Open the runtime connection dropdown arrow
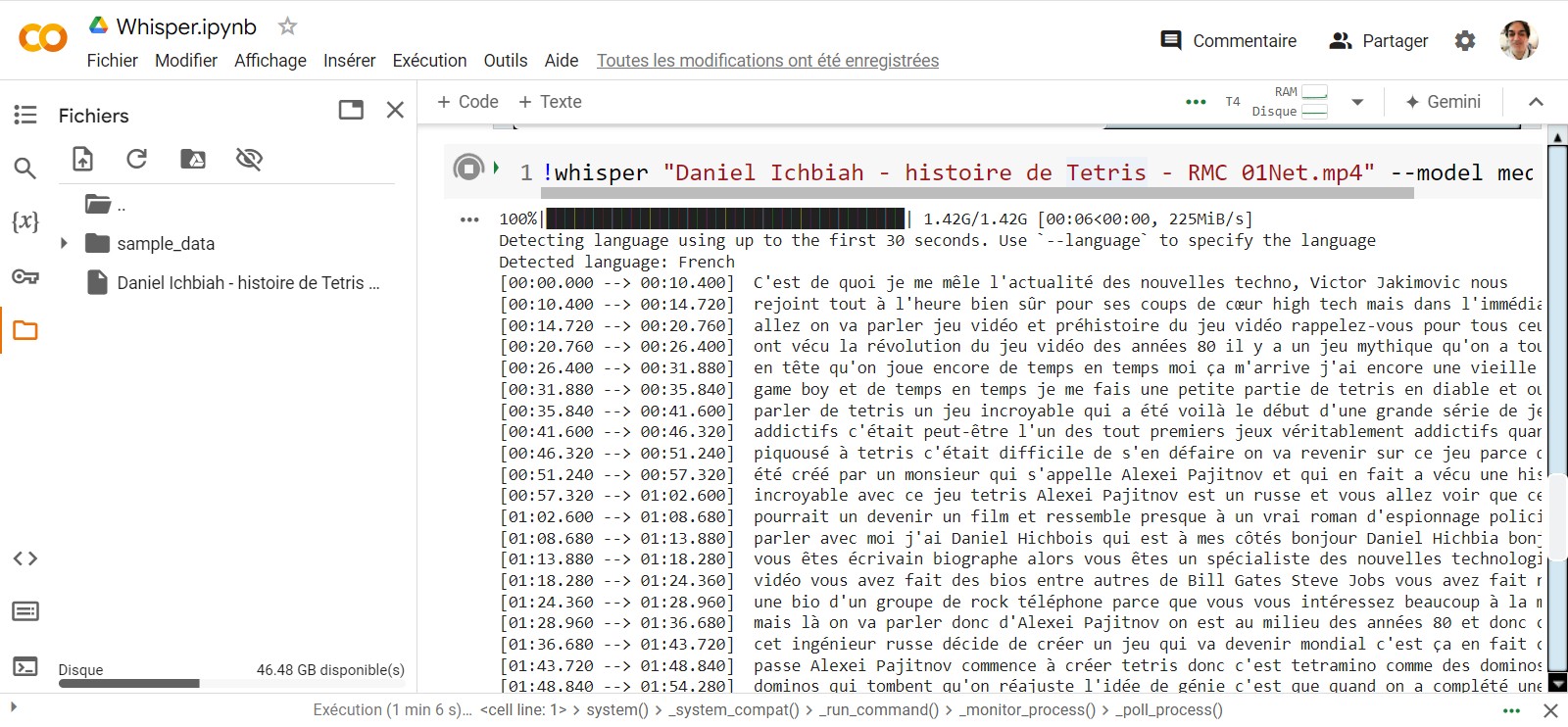 coord(1357,102)
